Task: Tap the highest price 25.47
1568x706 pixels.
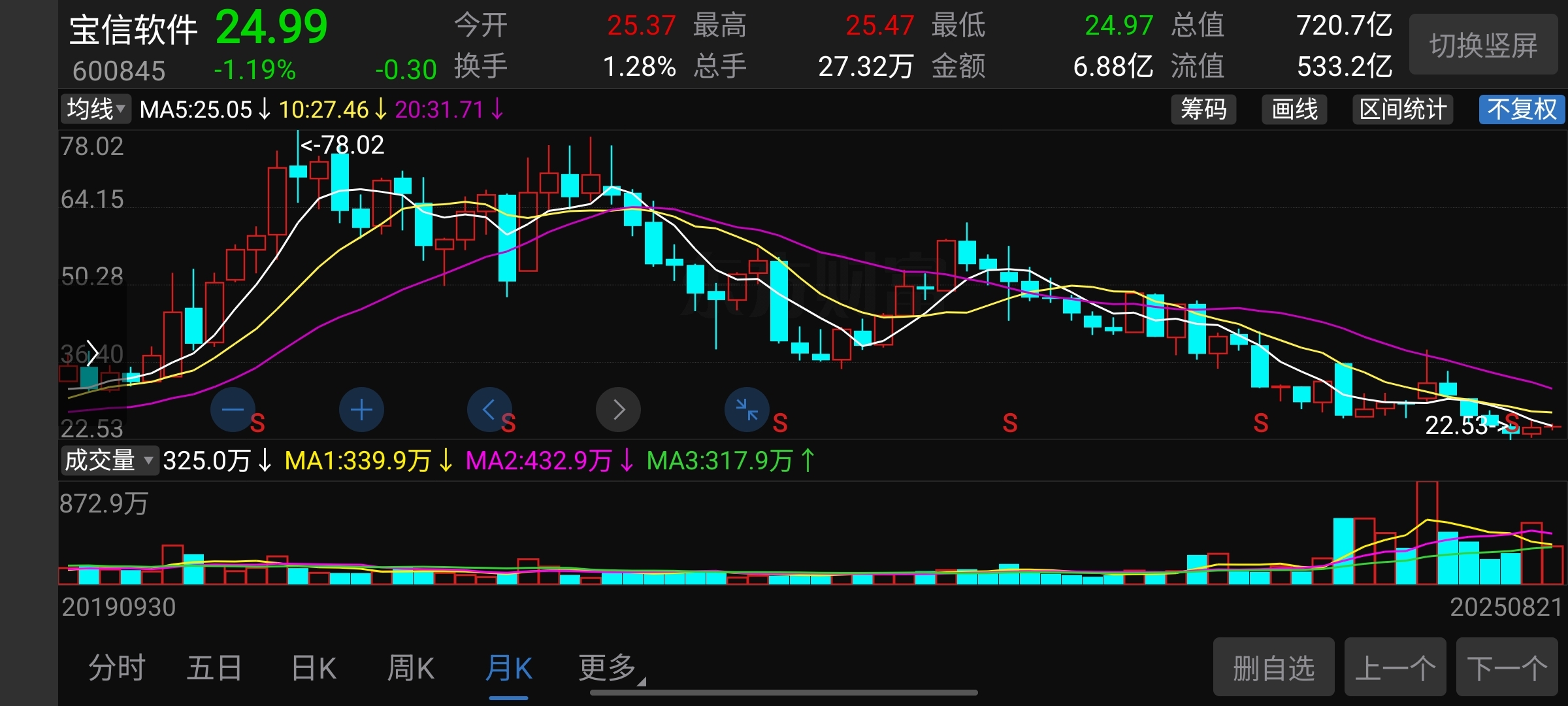Action: pos(879,25)
